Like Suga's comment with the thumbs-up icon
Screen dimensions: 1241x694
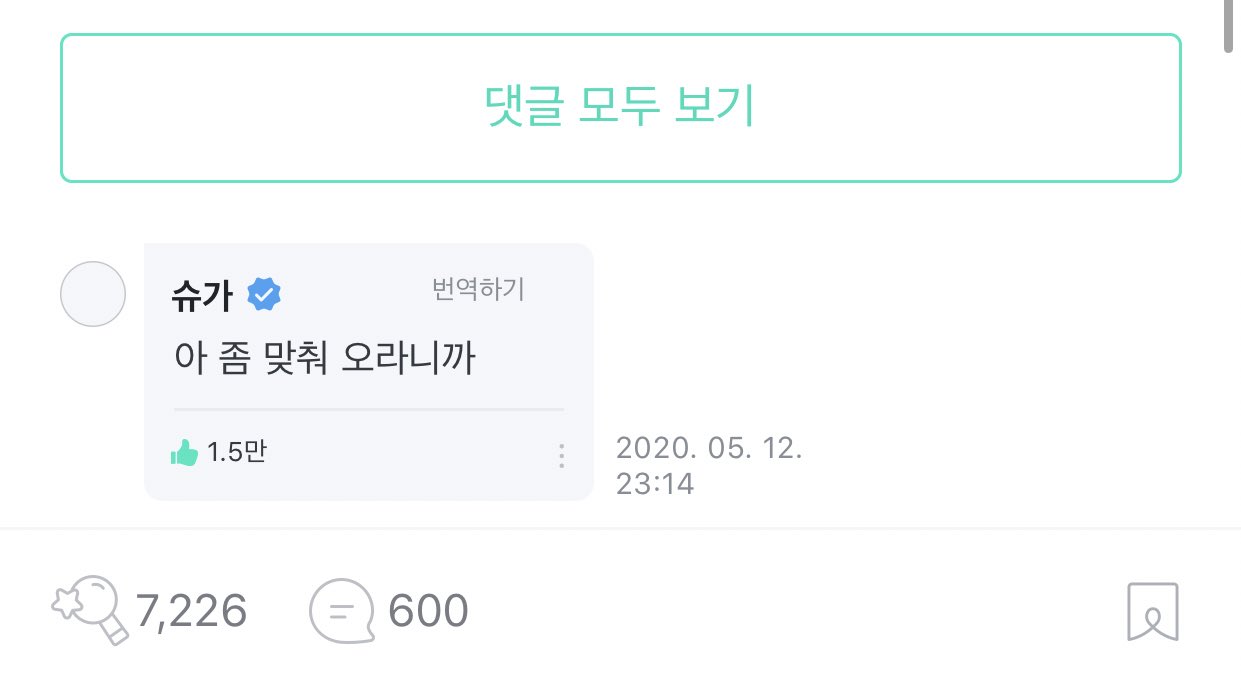(x=184, y=454)
